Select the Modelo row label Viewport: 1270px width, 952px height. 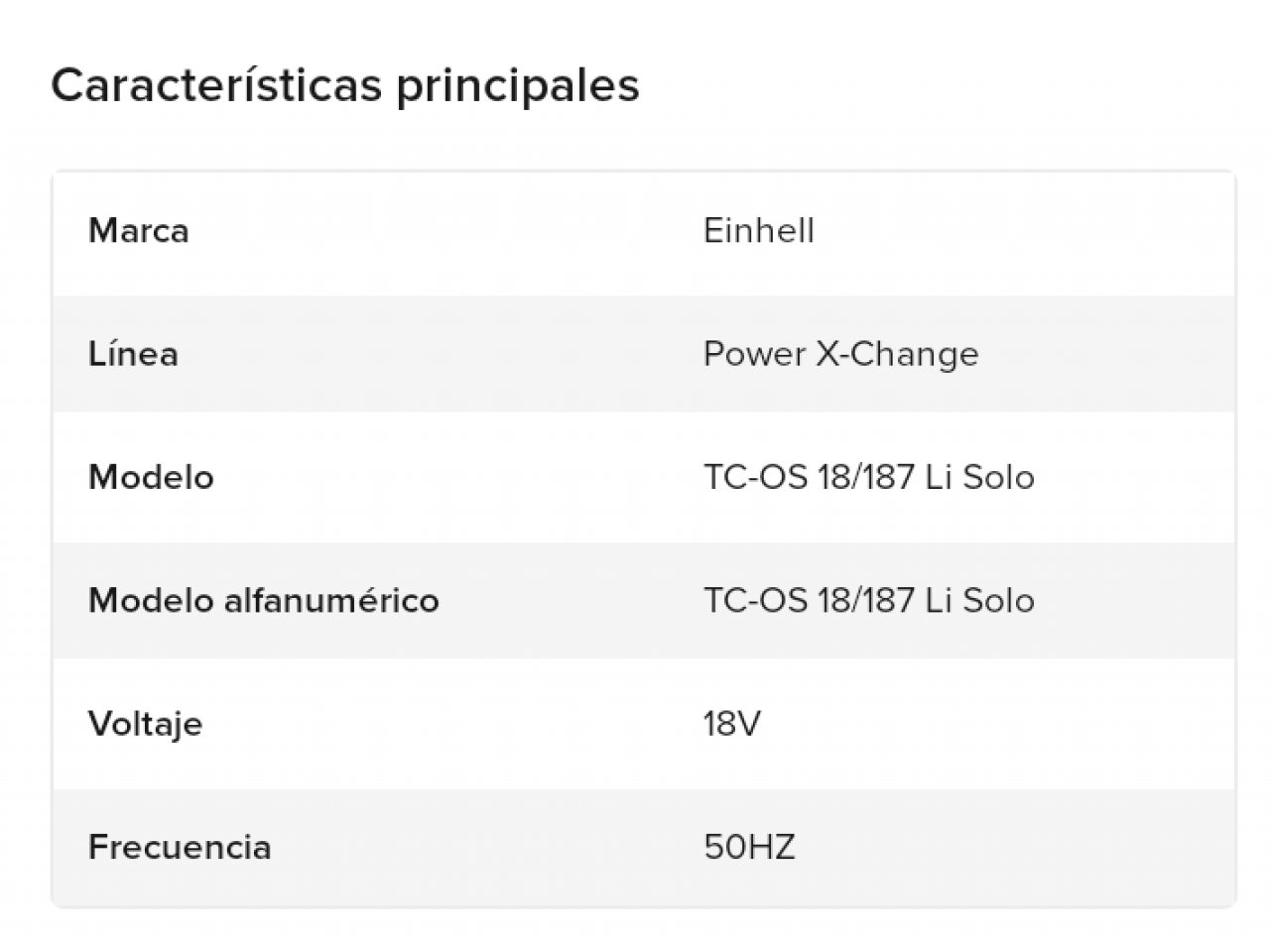pyautogui.click(x=151, y=477)
